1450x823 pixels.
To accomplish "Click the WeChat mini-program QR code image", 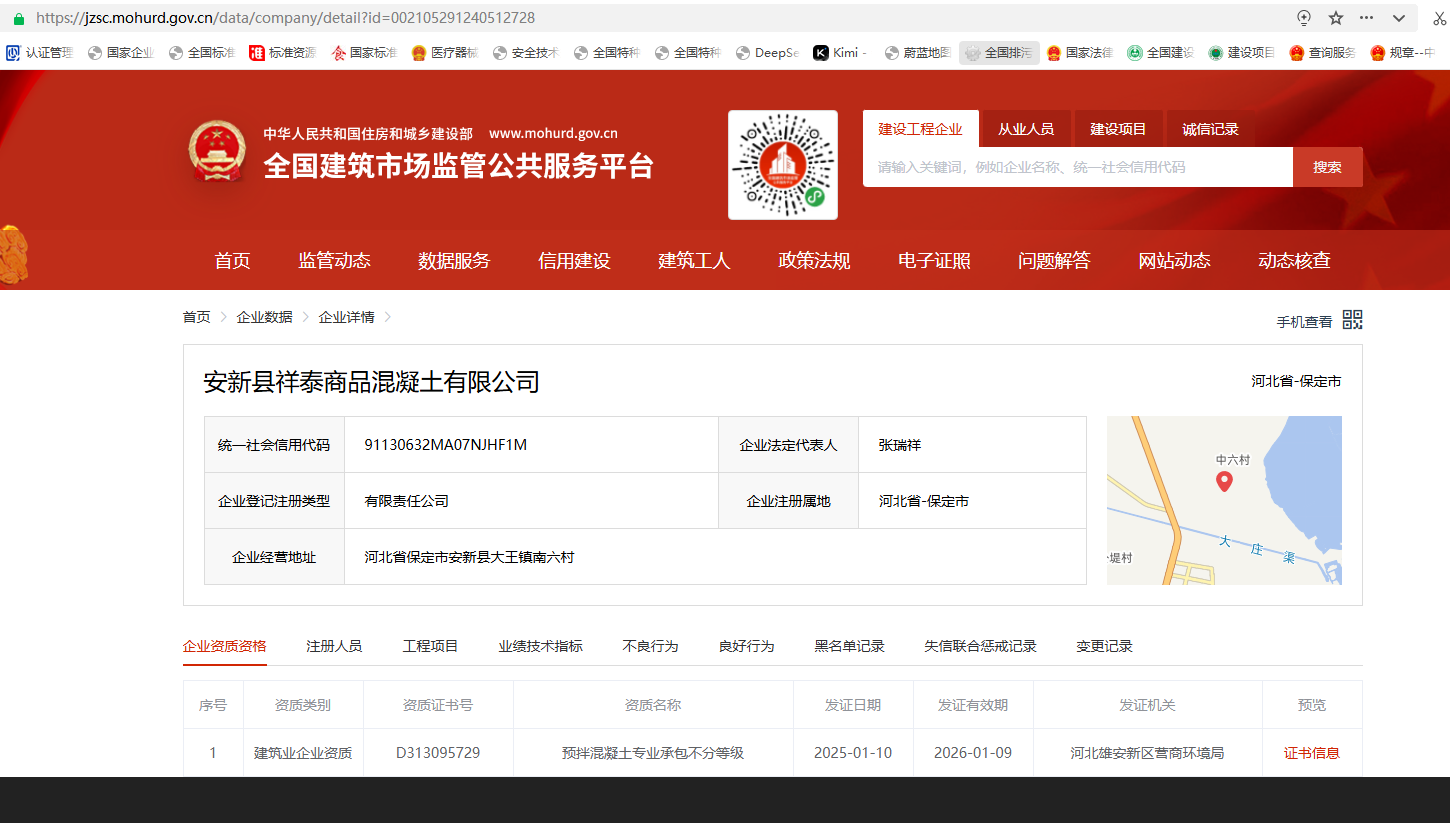I will (x=782, y=165).
